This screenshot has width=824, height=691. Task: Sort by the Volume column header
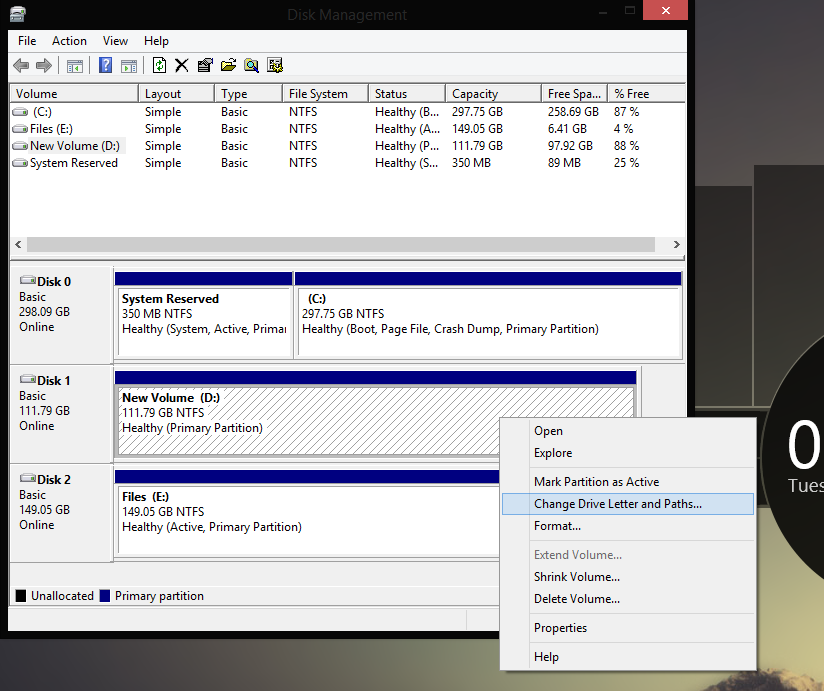pyautogui.click(x=74, y=94)
